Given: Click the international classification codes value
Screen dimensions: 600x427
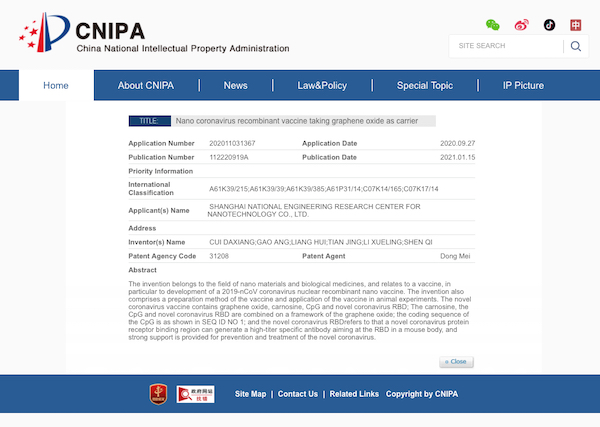Looking at the screenshot, I should point(324,189).
